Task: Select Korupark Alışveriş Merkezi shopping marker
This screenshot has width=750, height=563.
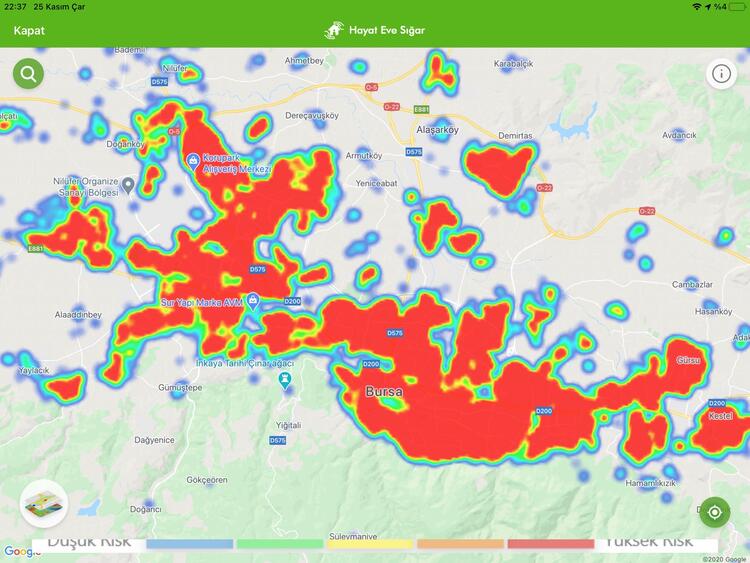Action: (192, 159)
